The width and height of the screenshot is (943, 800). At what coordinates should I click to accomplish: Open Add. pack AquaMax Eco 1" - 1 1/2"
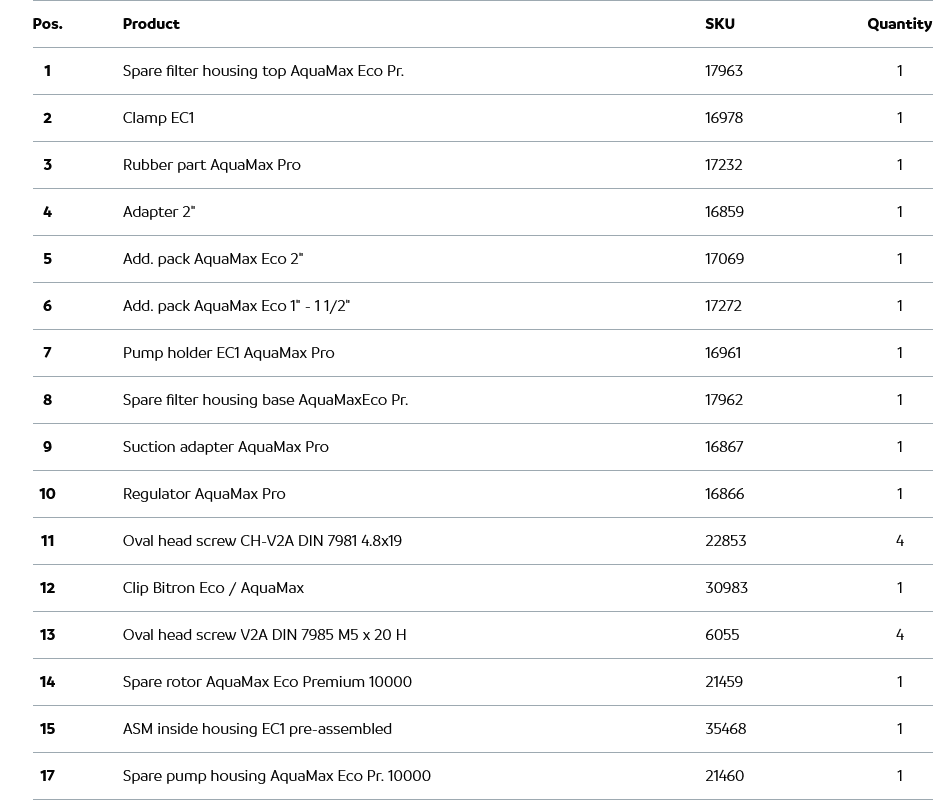236,306
